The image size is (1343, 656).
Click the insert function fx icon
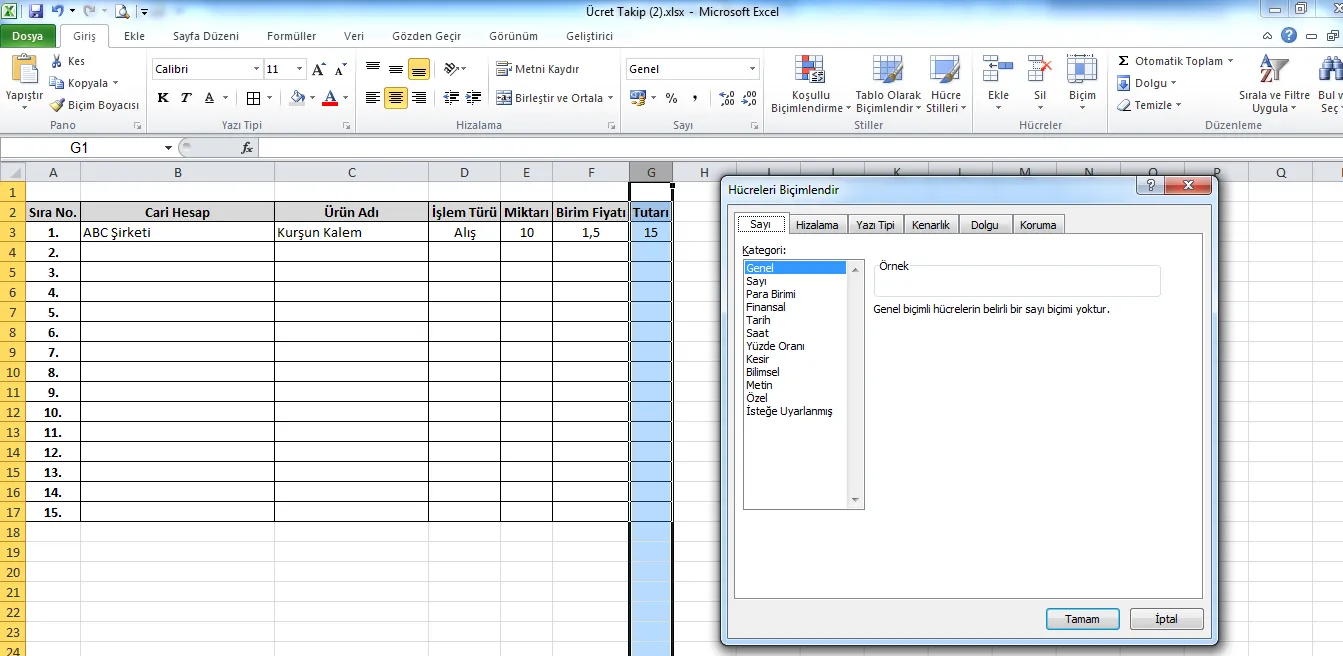tap(247, 147)
